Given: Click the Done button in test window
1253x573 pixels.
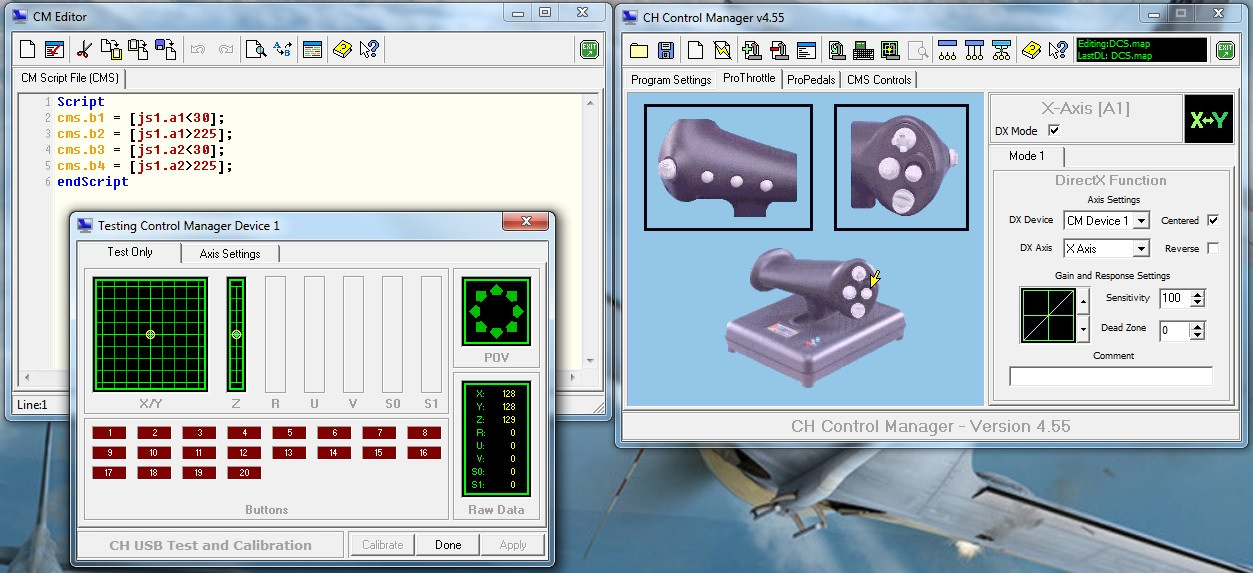Looking at the screenshot, I should click(x=448, y=545).
